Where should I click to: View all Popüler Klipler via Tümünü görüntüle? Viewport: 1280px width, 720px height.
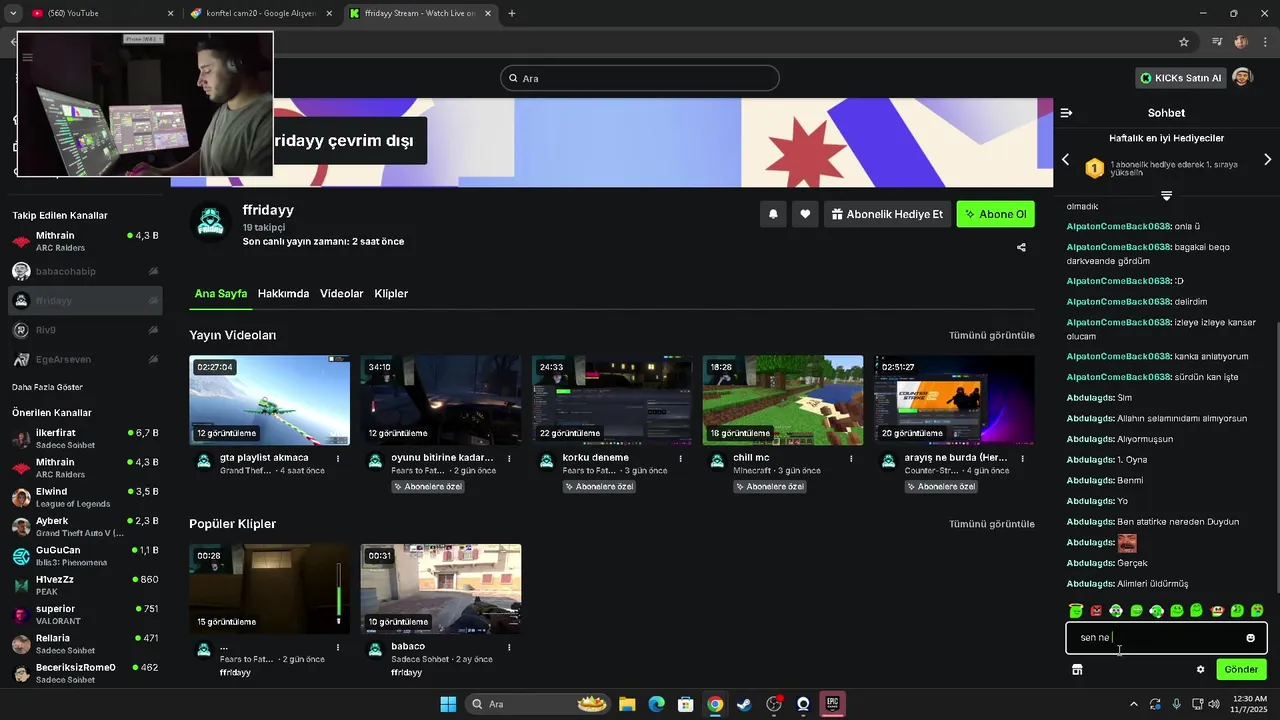[992, 524]
